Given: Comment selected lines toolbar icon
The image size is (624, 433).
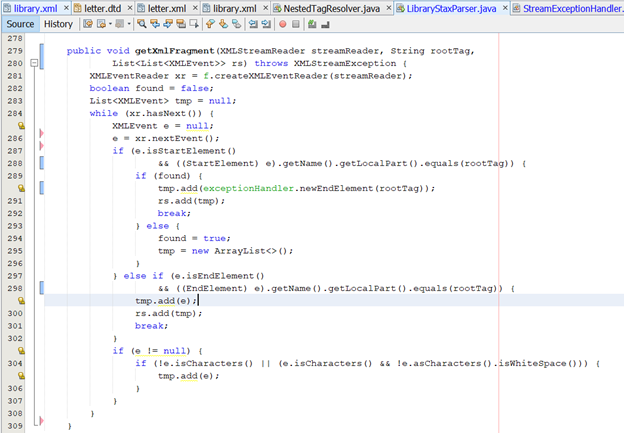Looking at the screenshot, I should tap(312, 24).
